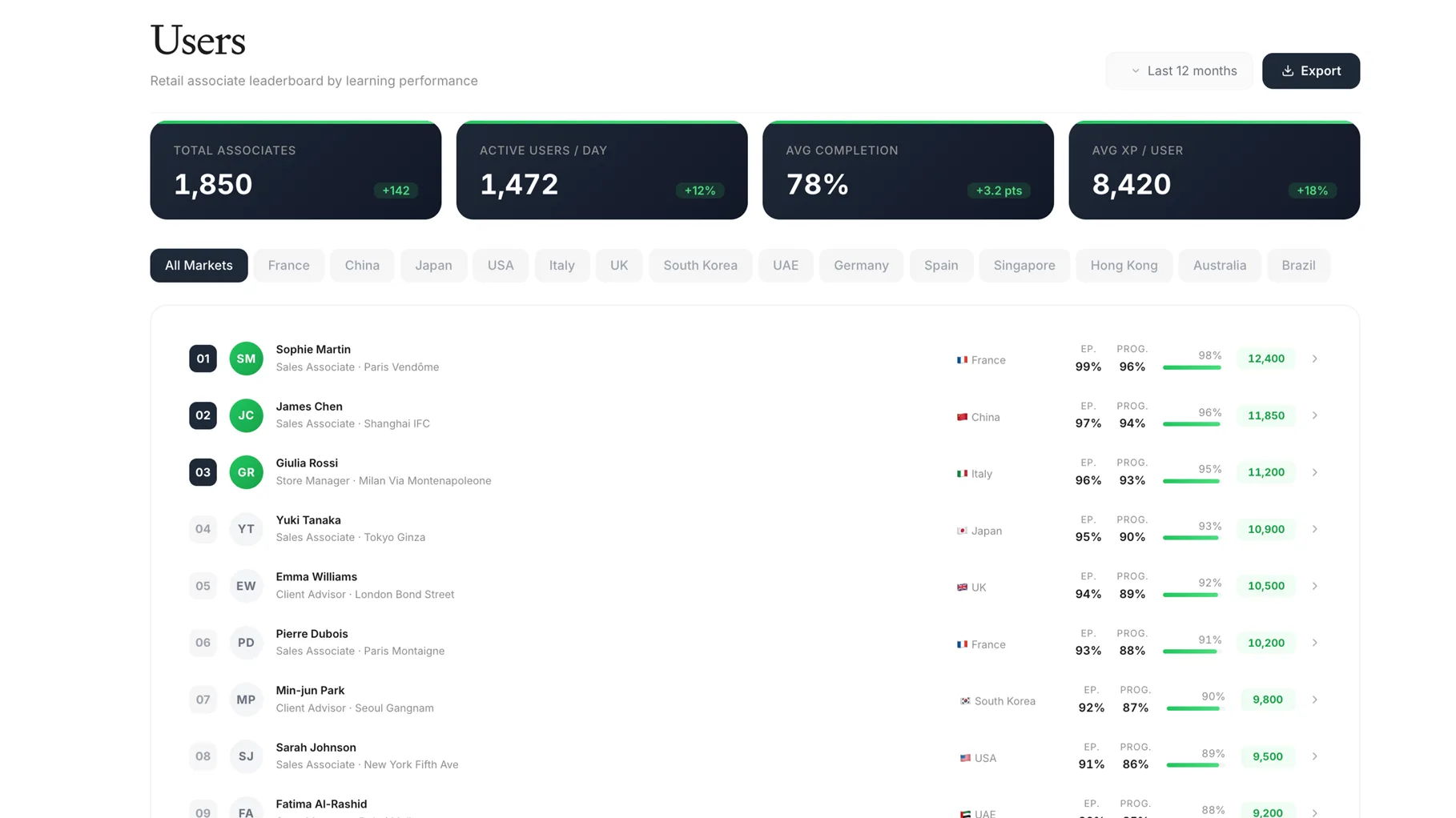Click Giulia Rossi's GR avatar icon
The image size is (1456, 818).
246,472
